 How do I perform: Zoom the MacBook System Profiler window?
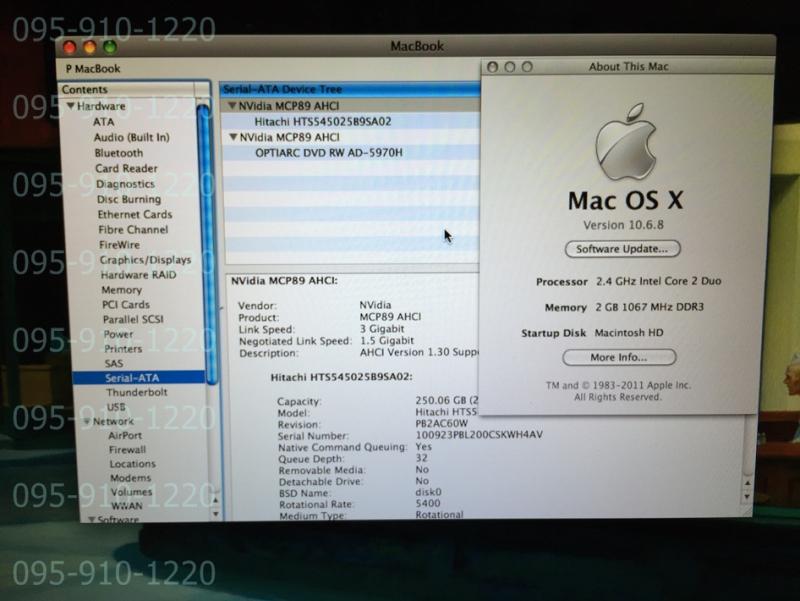click(110, 47)
